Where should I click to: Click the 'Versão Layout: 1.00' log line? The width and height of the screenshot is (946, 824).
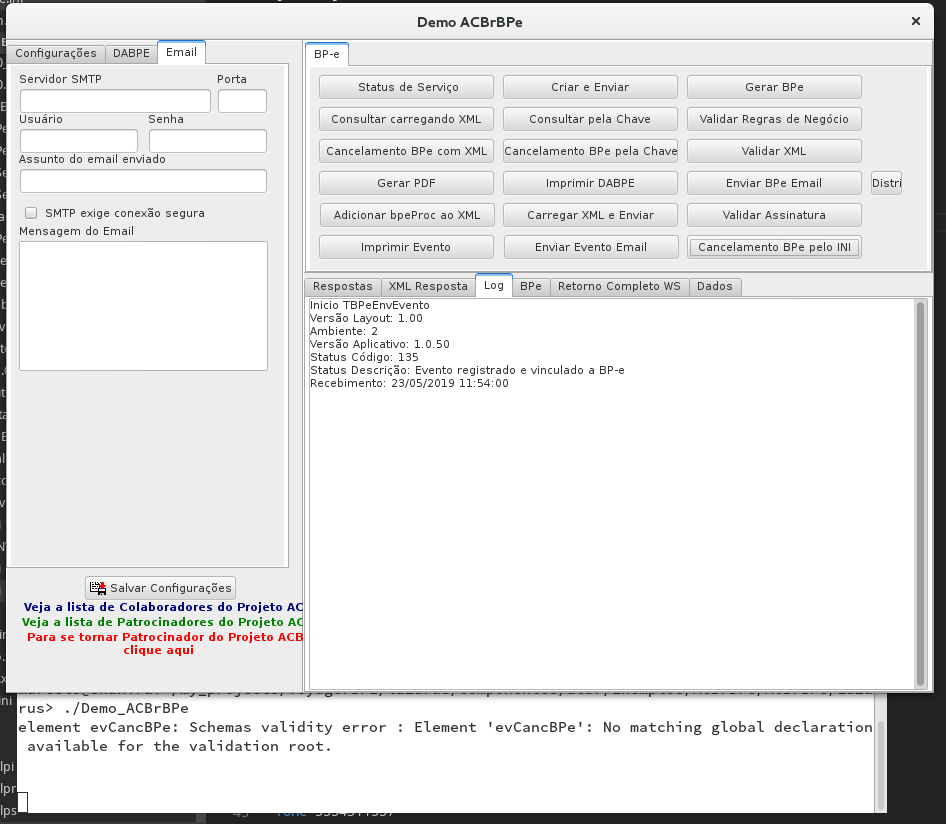point(366,319)
